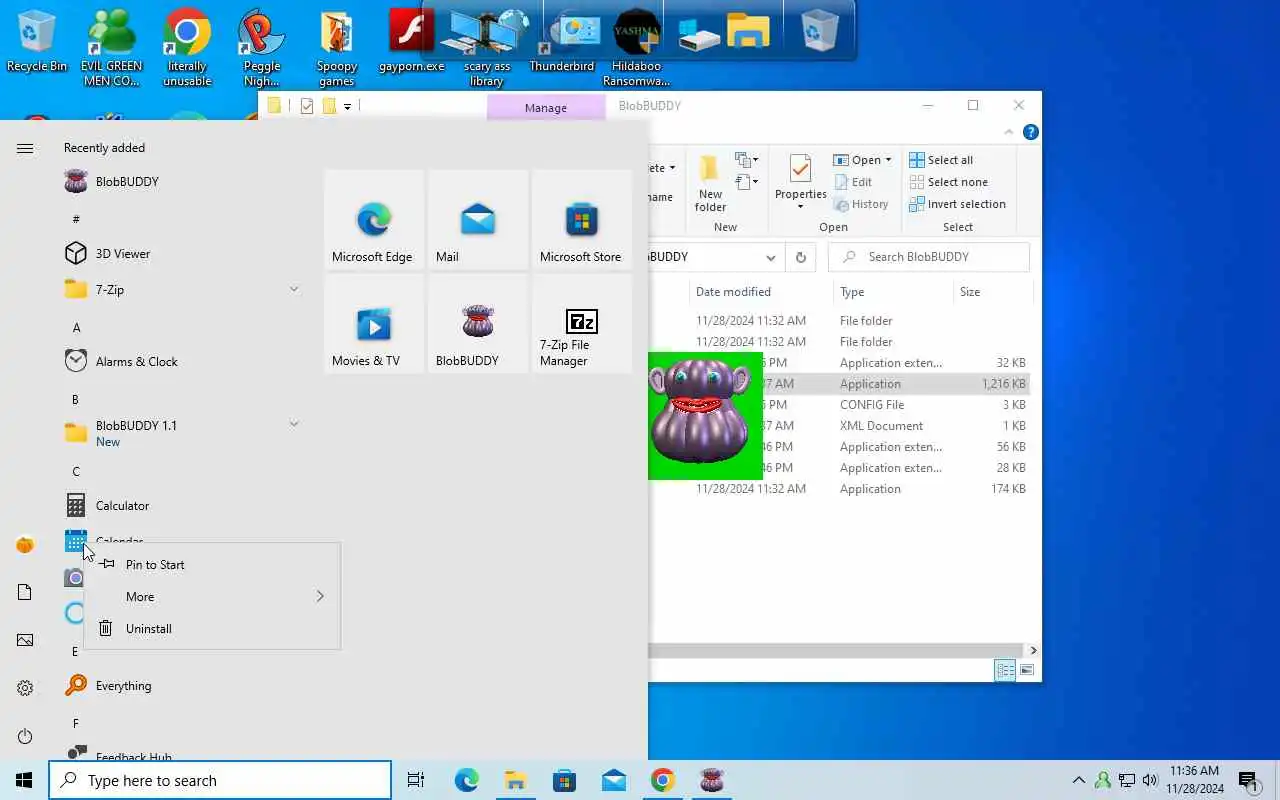Click Select all in the ribbon
This screenshot has width=1280, height=800.
941,160
